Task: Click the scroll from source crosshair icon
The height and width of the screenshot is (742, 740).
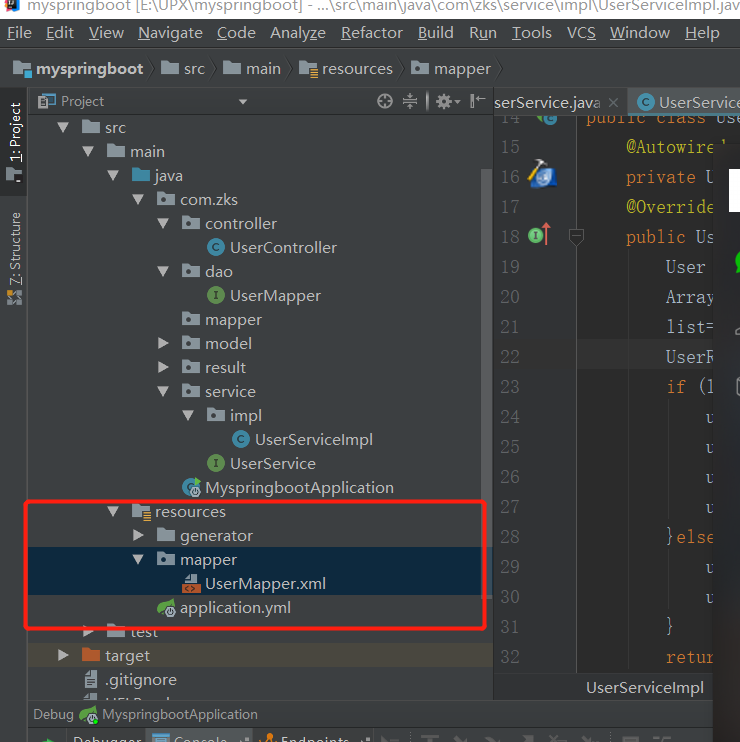Action: click(385, 101)
